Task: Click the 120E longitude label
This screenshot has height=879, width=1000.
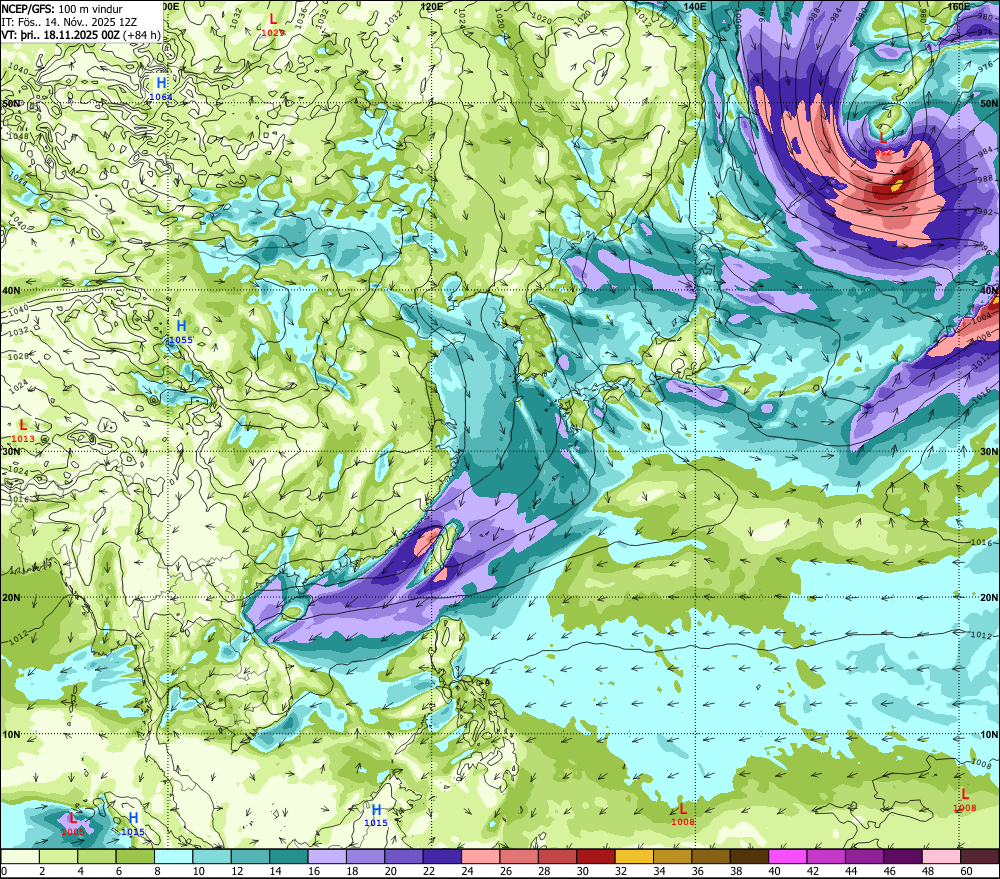Action: coord(432,6)
